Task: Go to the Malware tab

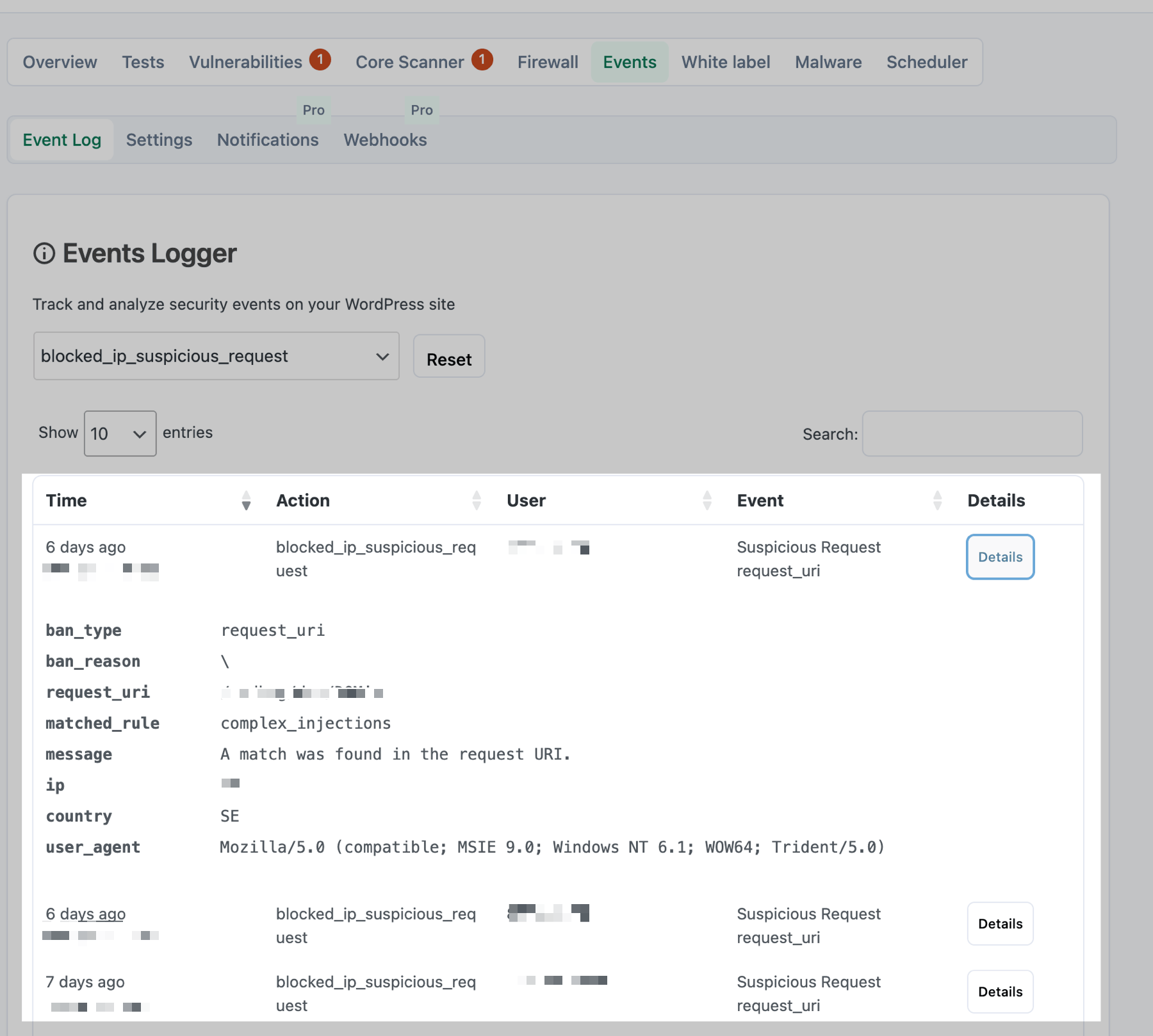Action: tap(828, 61)
